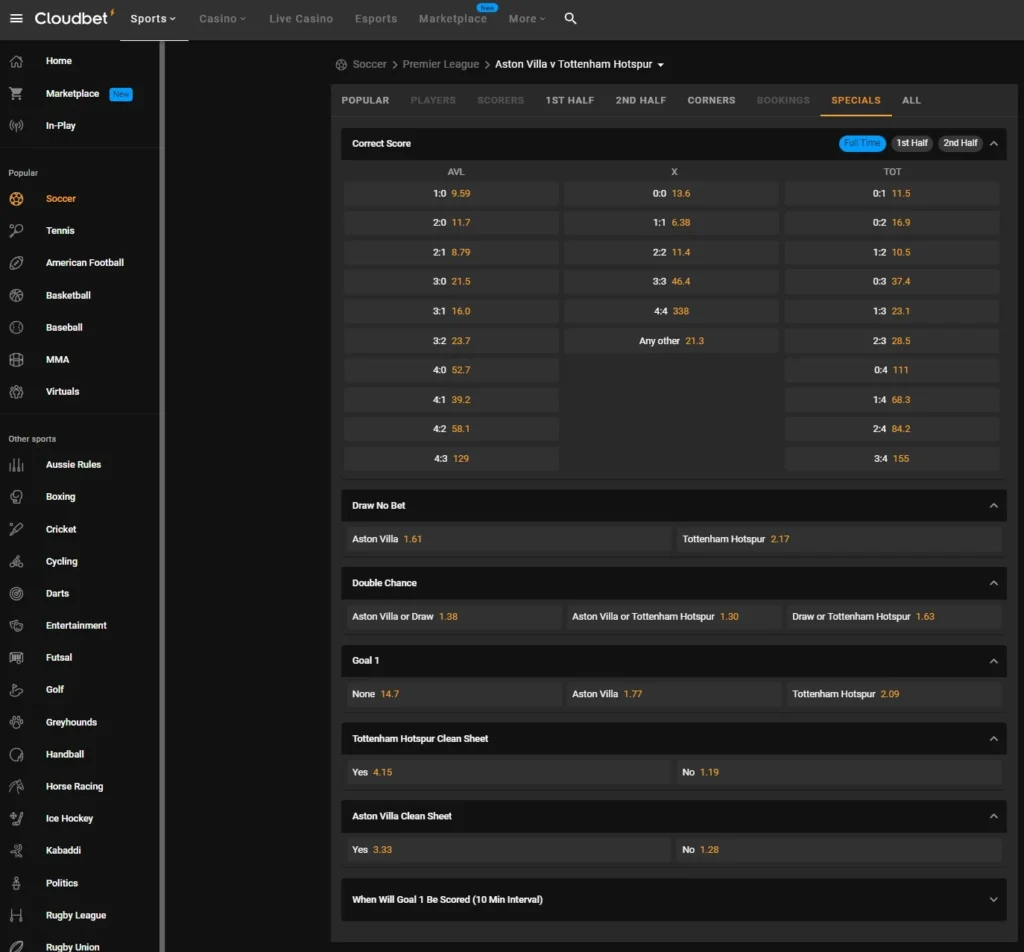1024x952 pixels.
Task: Click the Greyhounds paw icon
Action: click(16, 722)
